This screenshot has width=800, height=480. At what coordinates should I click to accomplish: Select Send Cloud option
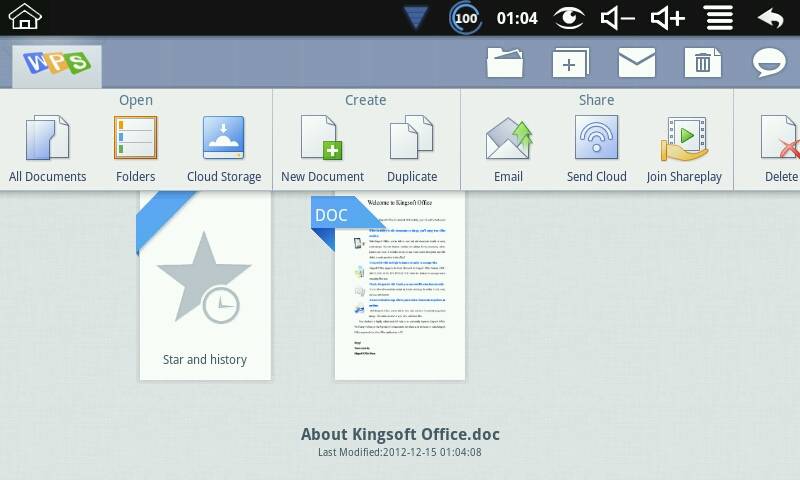596,149
